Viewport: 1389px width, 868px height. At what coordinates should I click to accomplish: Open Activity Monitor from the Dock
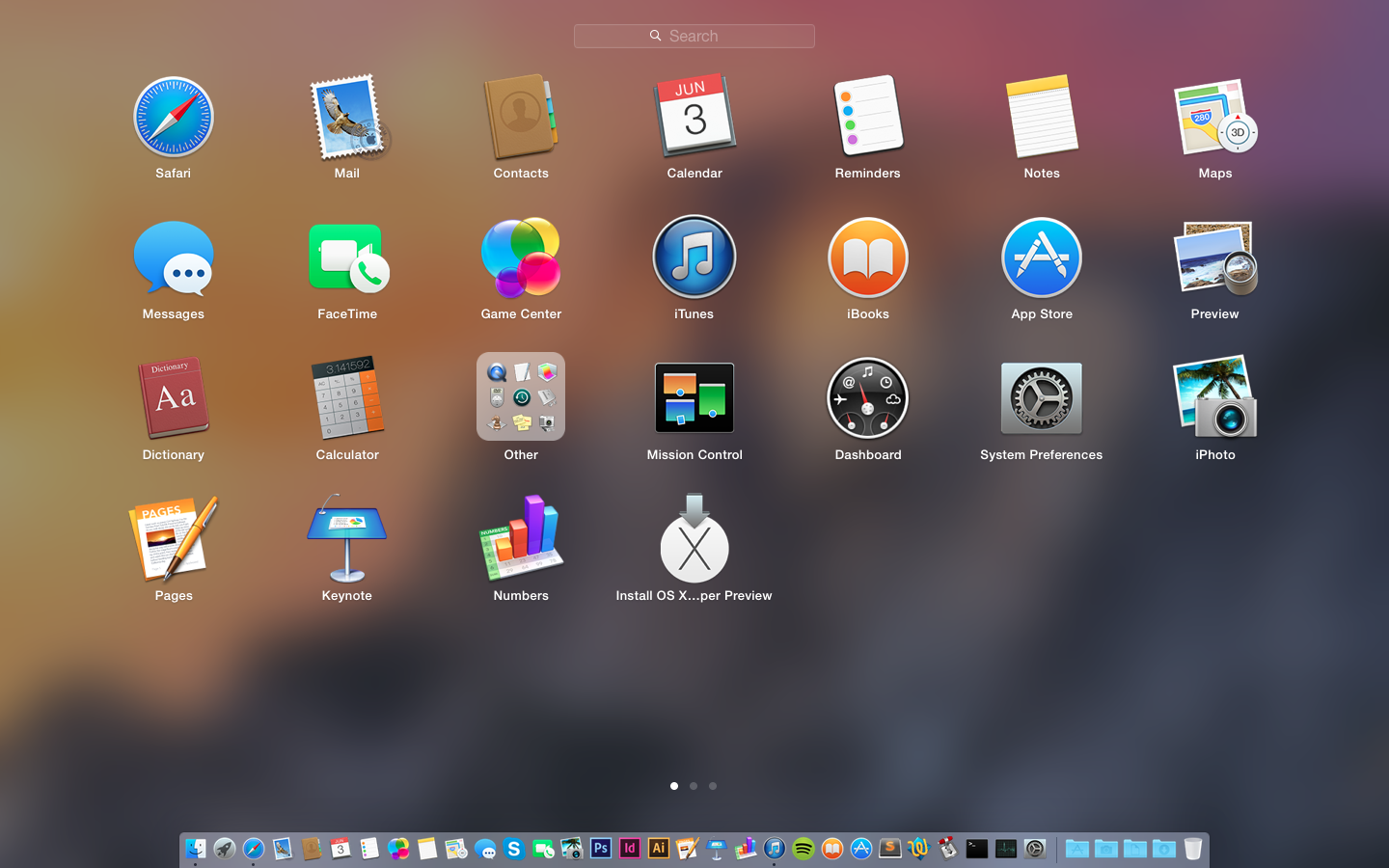tap(1006, 849)
